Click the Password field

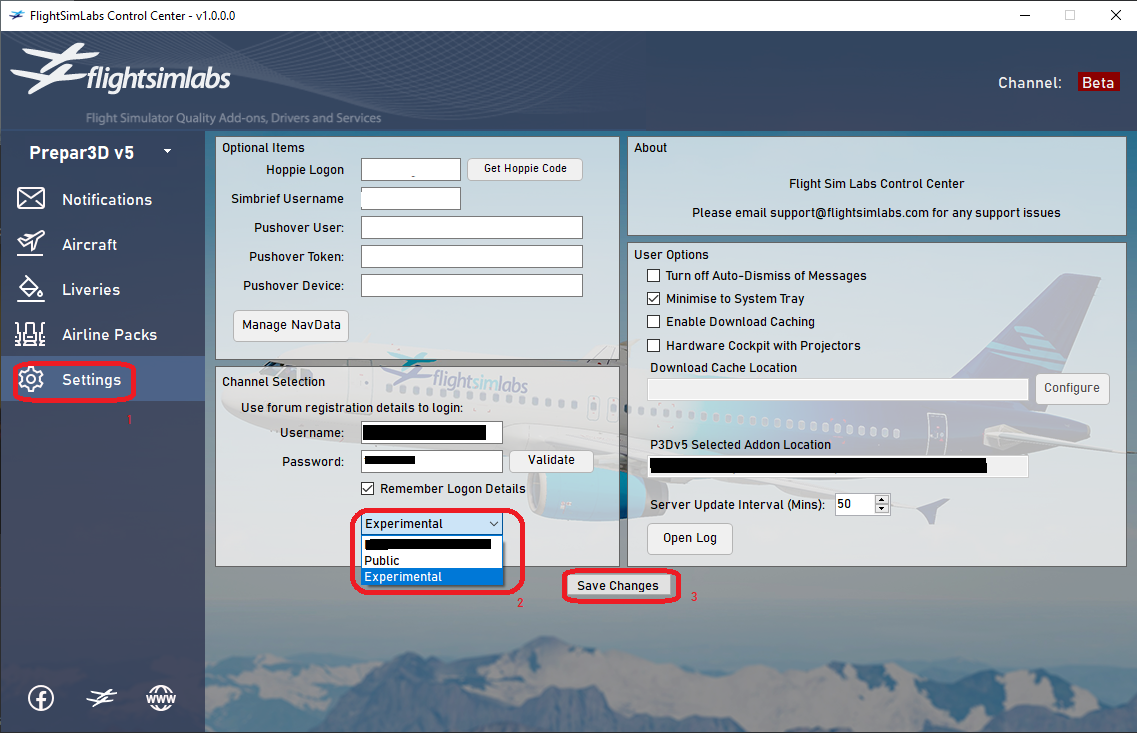coord(432,461)
